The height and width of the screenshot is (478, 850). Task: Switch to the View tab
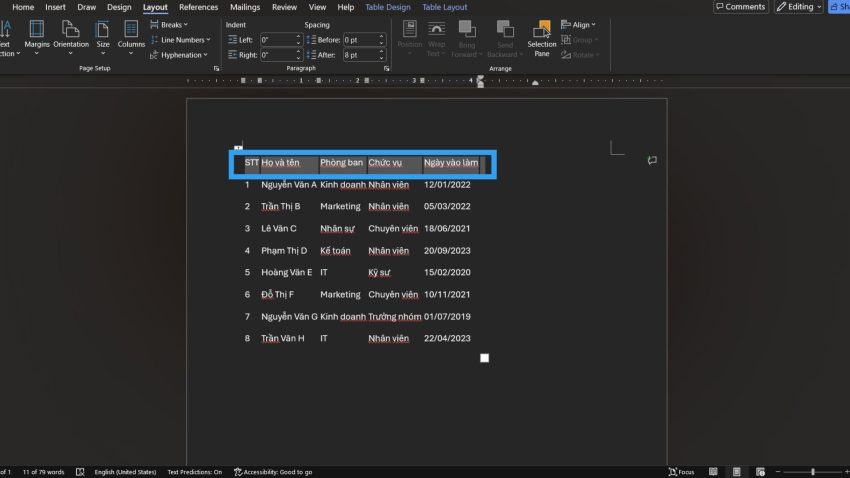click(317, 7)
